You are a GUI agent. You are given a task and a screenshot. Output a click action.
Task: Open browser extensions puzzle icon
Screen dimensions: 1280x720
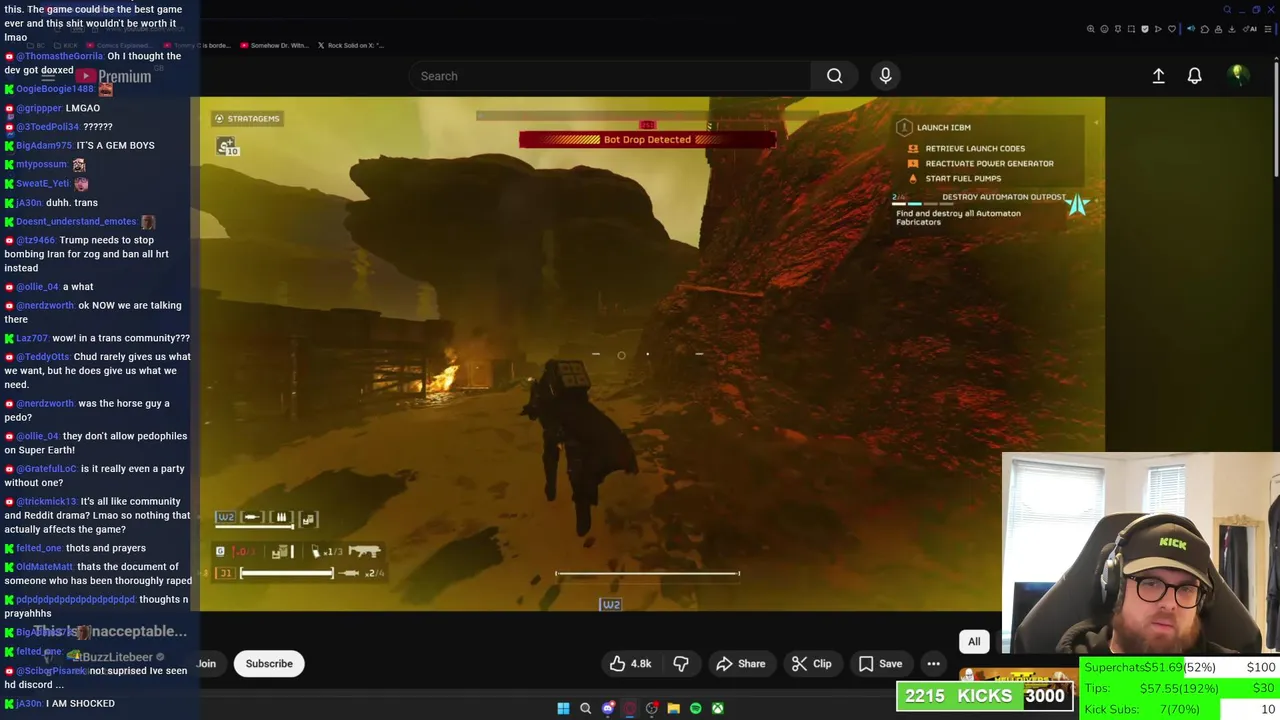click(x=1205, y=29)
